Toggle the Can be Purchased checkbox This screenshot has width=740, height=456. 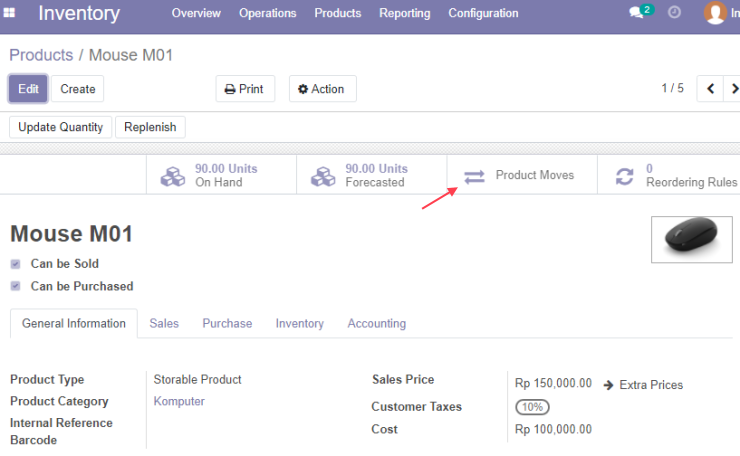16,286
